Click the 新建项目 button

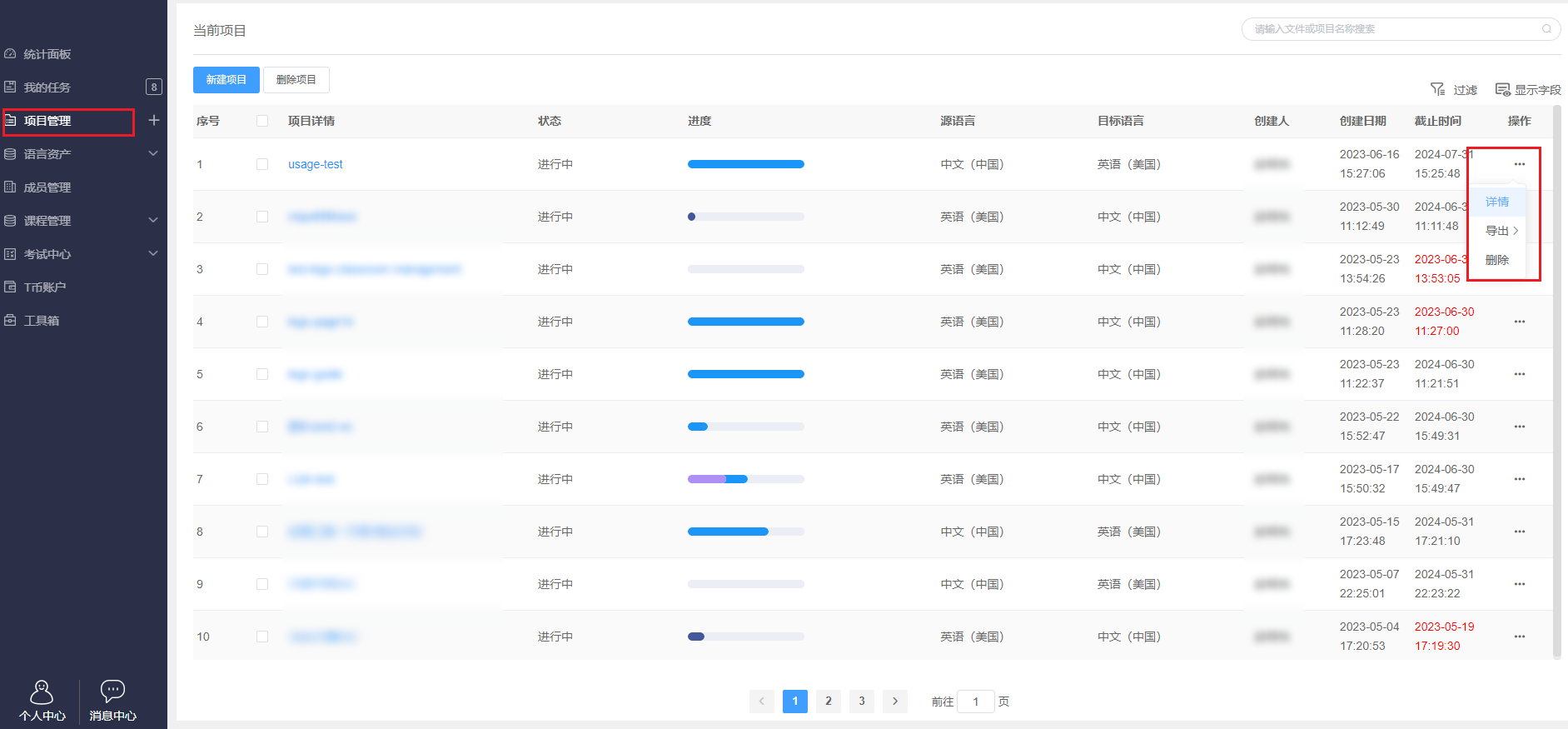[226, 80]
